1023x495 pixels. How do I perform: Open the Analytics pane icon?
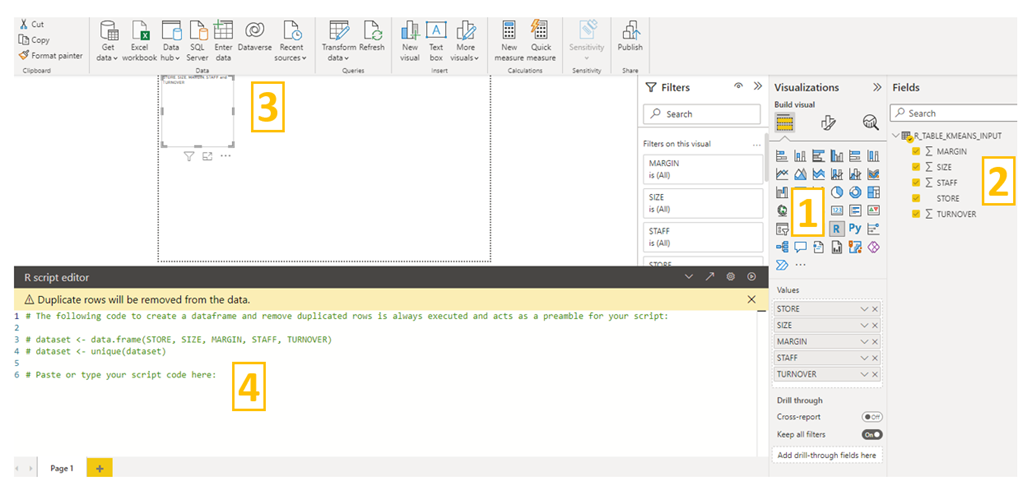(870, 122)
